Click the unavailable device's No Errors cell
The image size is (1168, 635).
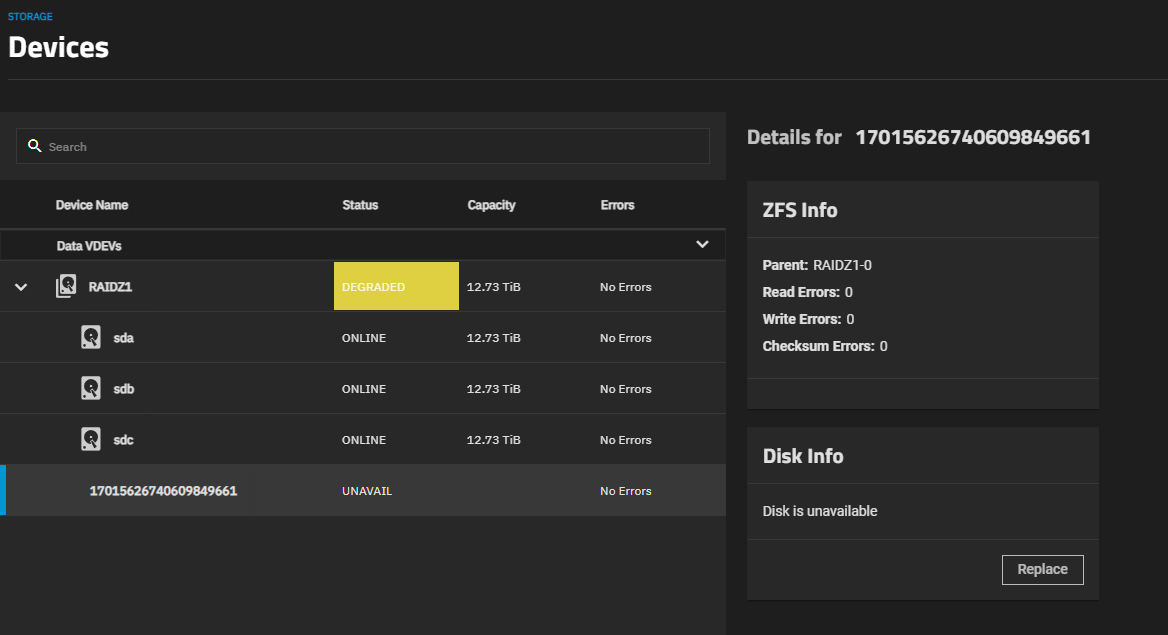(x=626, y=491)
